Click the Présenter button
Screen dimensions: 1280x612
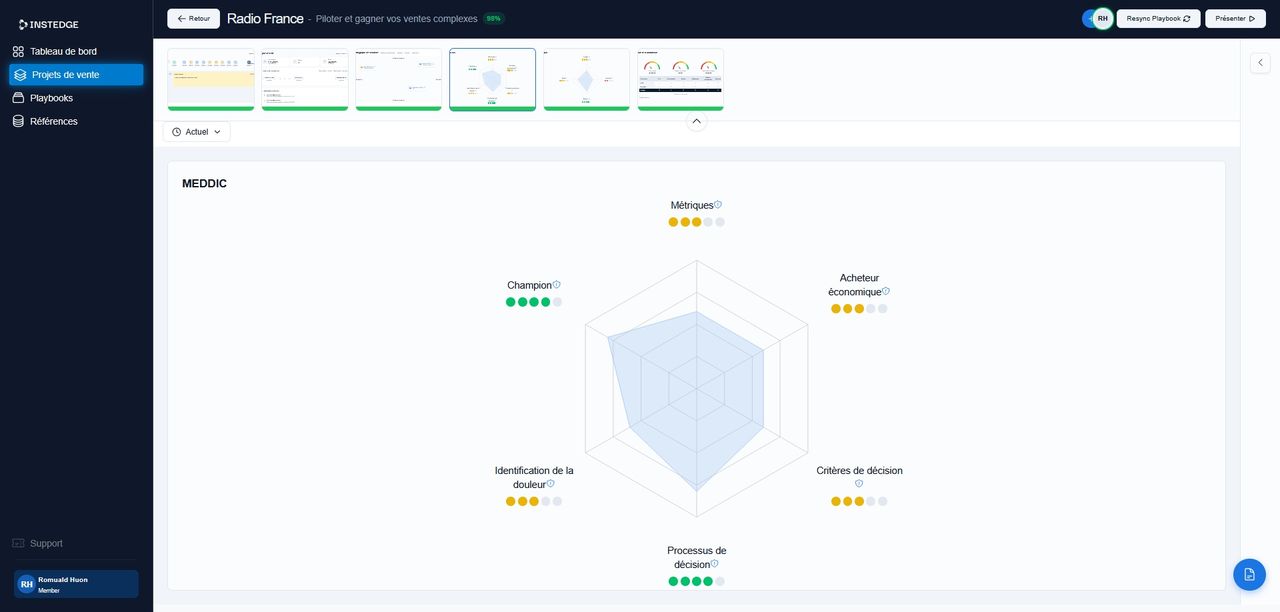coord(1234,18)
